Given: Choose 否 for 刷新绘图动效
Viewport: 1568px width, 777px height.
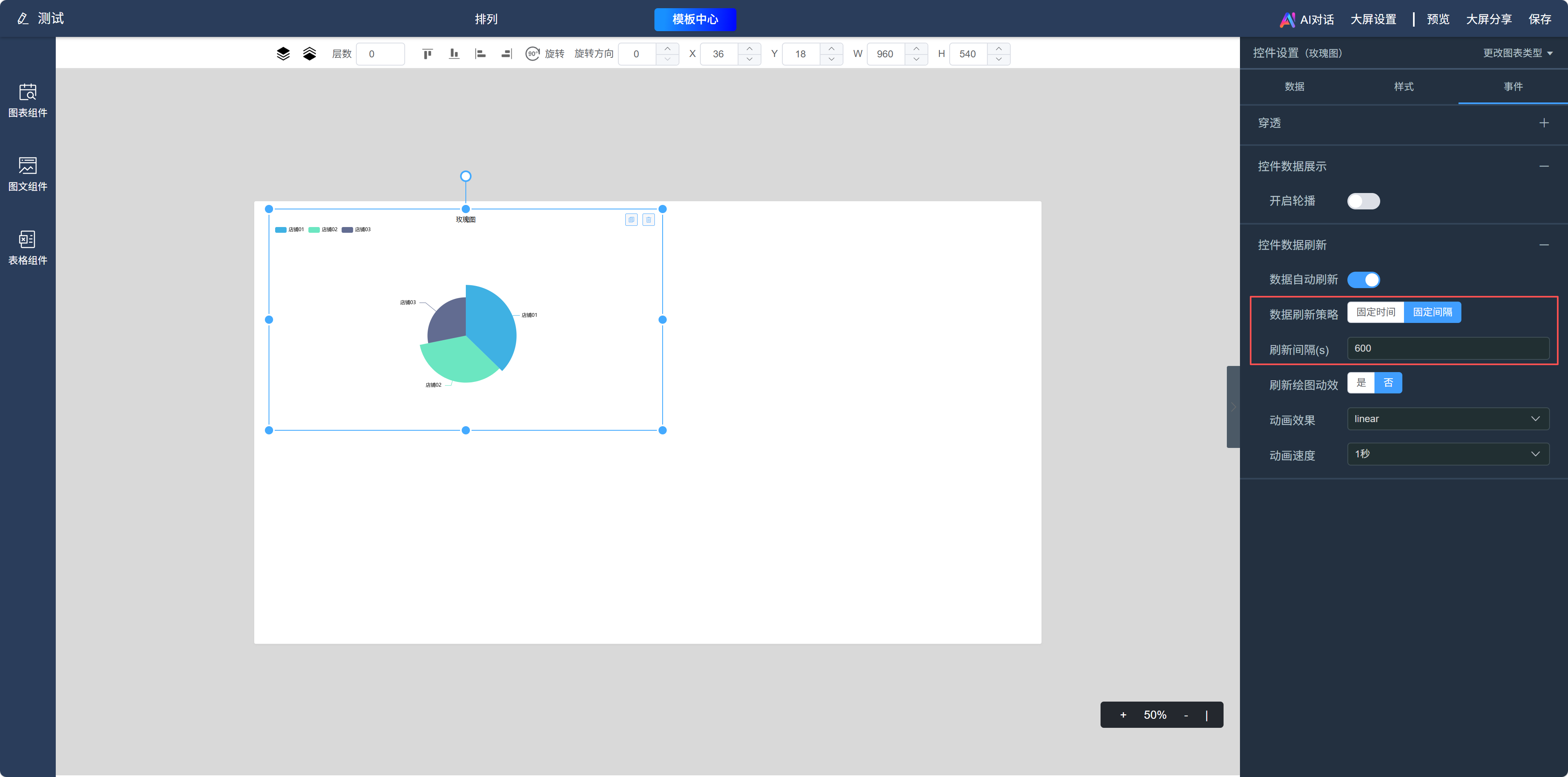Looking at the screenshot, I should pyautogui.click(x=1388, y=383).
